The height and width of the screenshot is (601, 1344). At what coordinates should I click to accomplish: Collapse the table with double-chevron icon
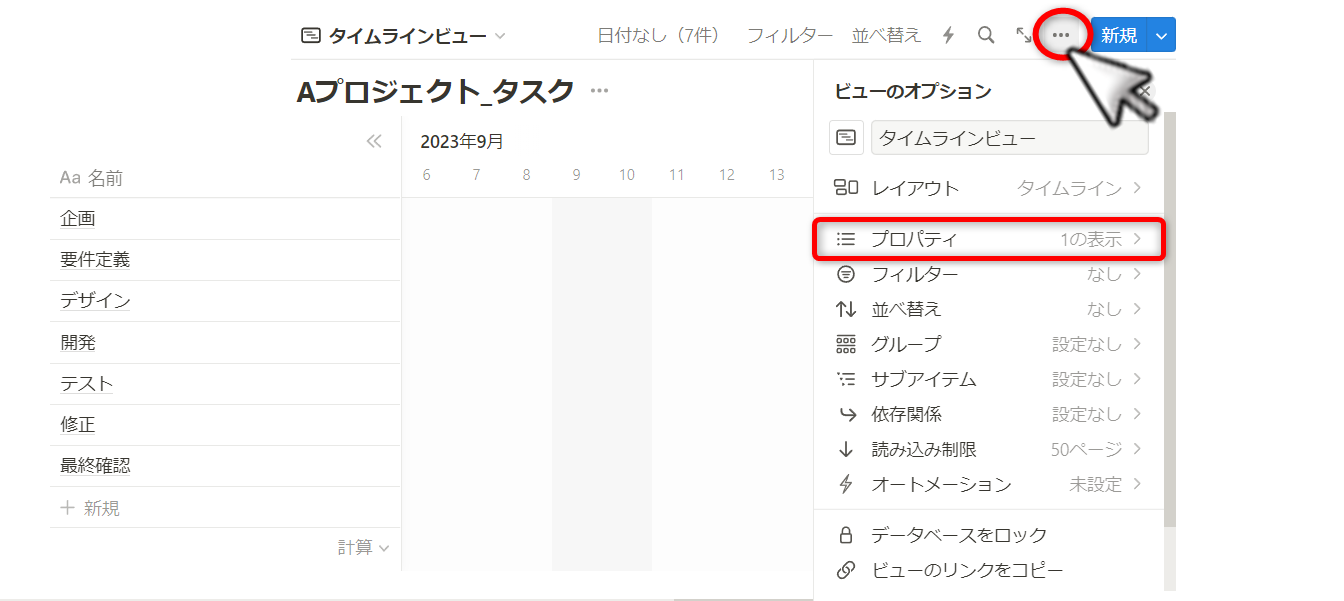point(374,141)
